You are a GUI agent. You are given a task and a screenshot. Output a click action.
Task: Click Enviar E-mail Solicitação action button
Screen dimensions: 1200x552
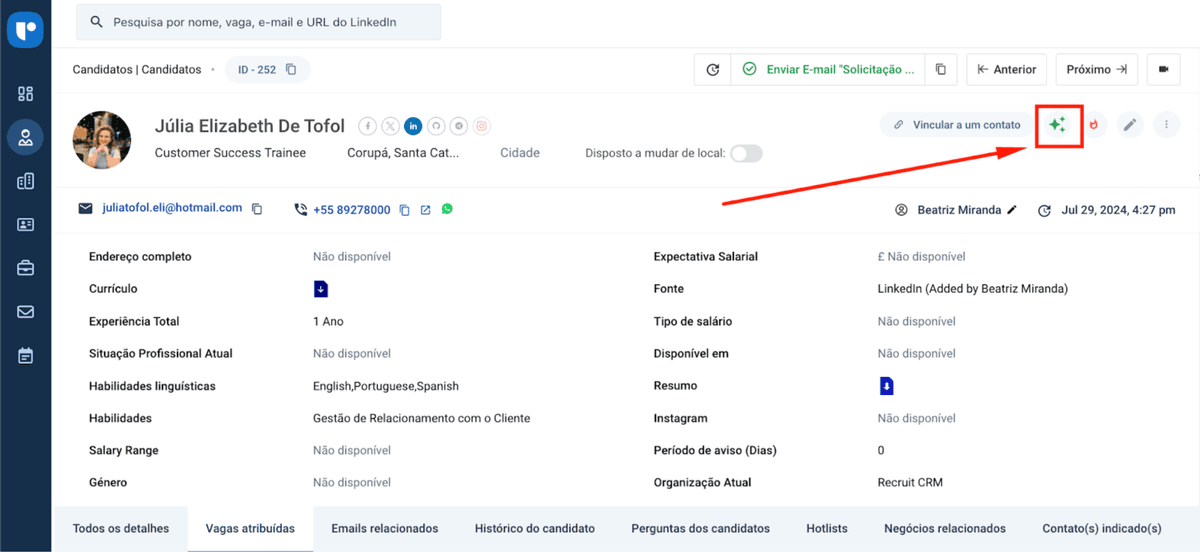tap(829, 70)
